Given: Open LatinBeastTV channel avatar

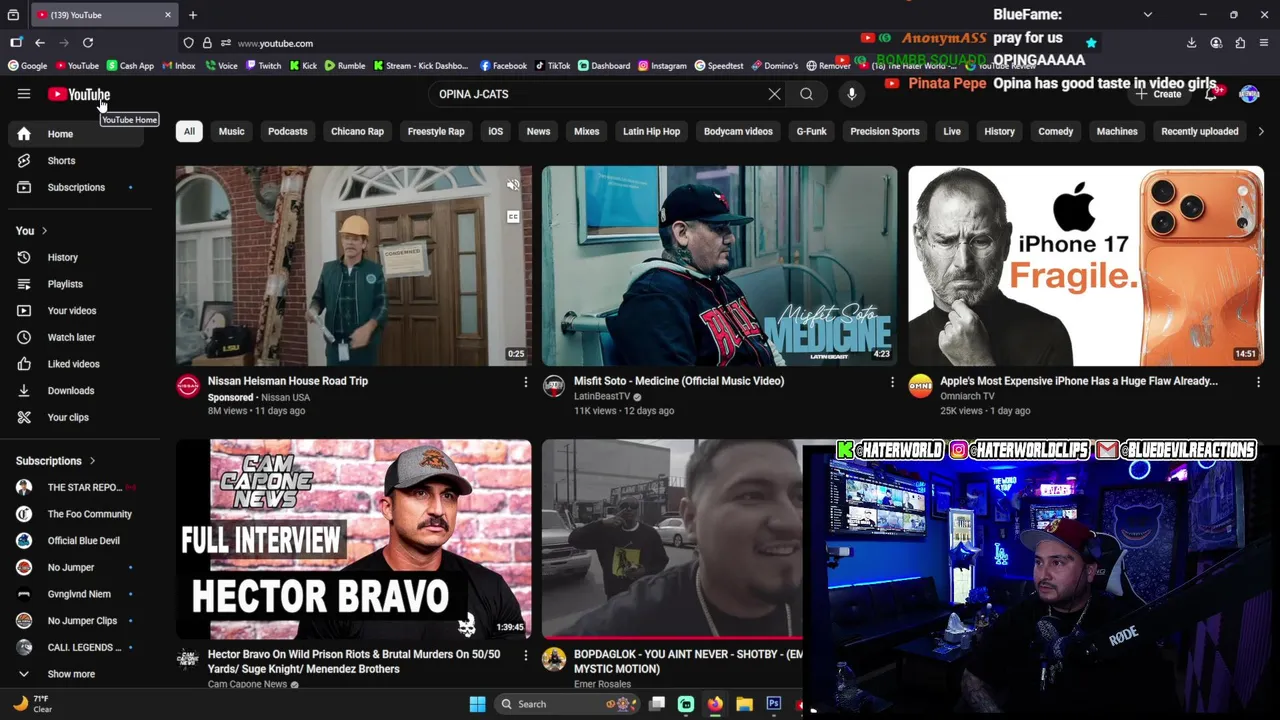Looking at the screenshot, I should [554, 386].
